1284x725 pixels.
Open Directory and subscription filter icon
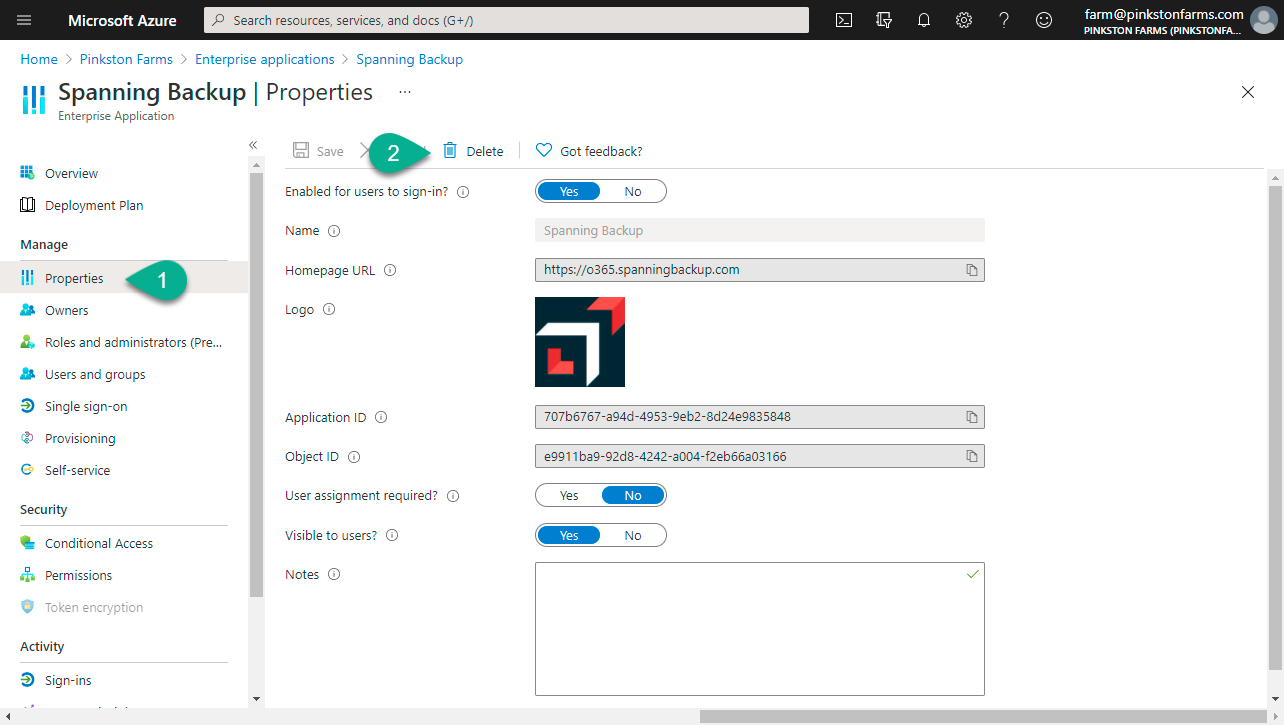pos(884,20)
